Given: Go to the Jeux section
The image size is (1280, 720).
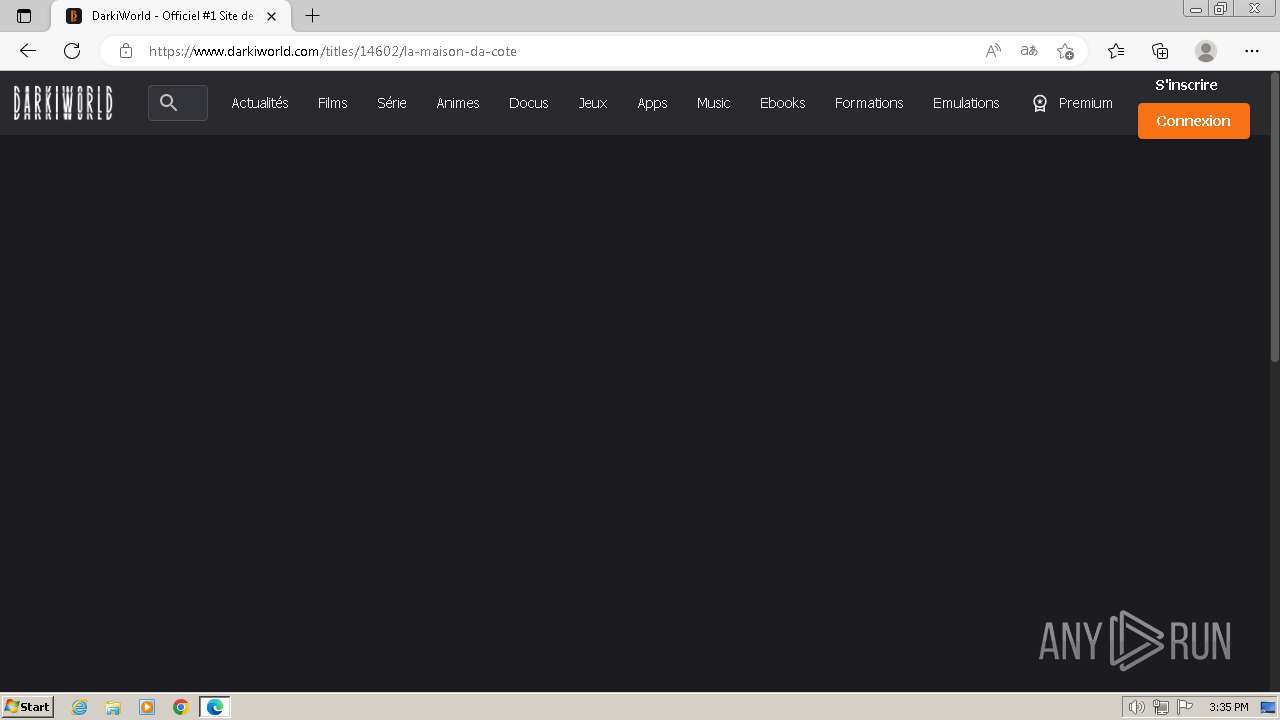Looking at the screenshot, I should pyautogui.click(x=593, y=103).
